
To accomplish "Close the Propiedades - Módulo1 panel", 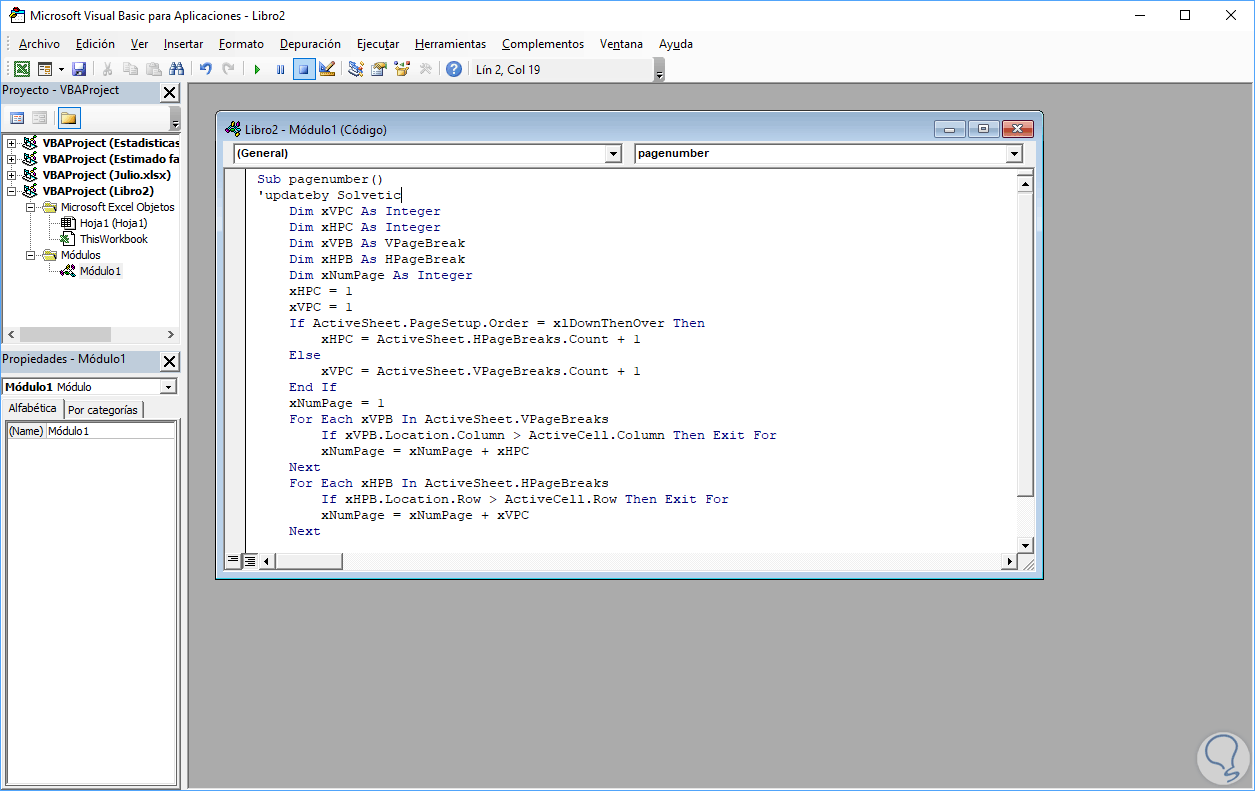I will 170,361.
